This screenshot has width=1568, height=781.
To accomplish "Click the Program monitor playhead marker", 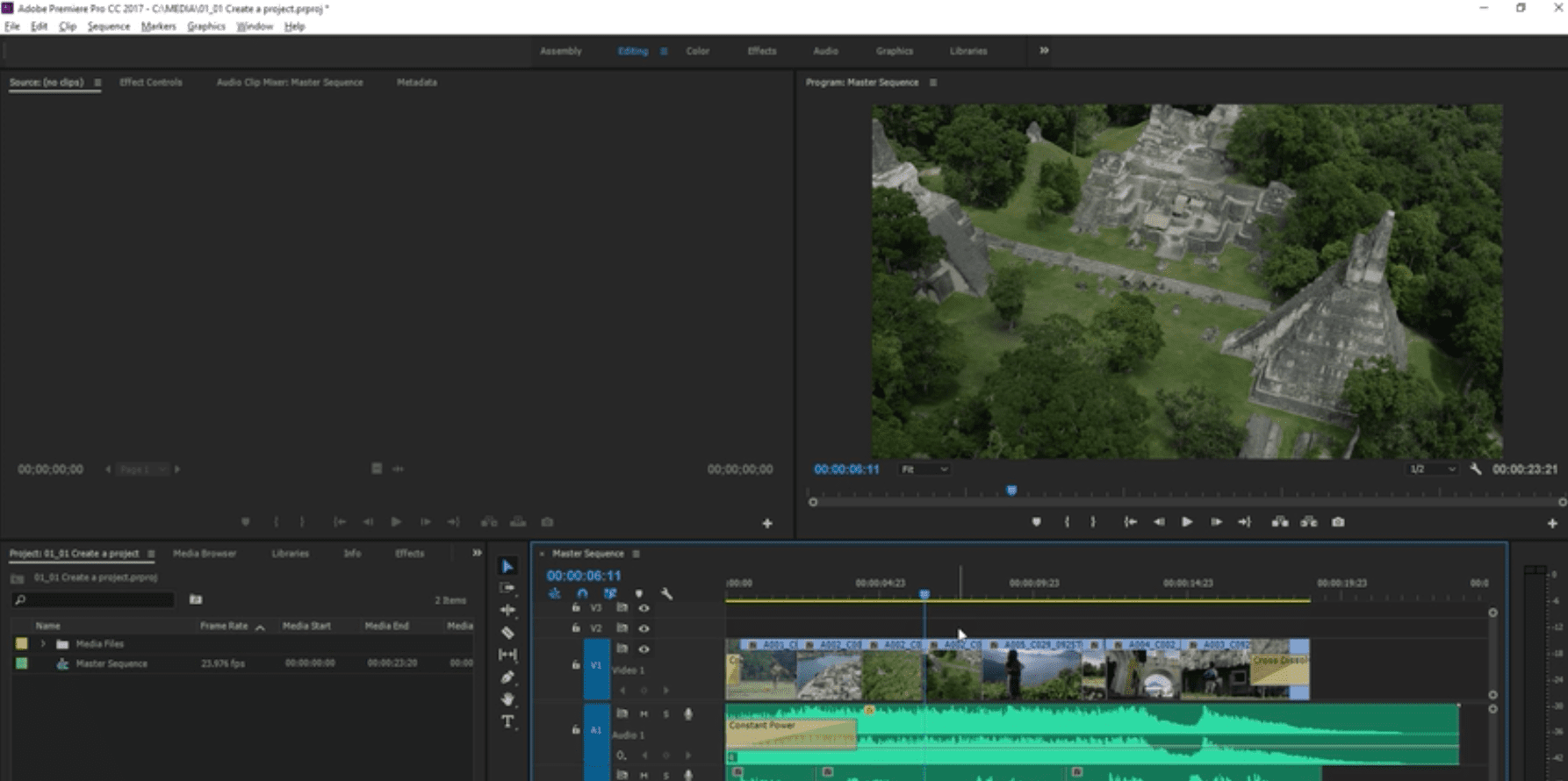I will [1011, 491].
